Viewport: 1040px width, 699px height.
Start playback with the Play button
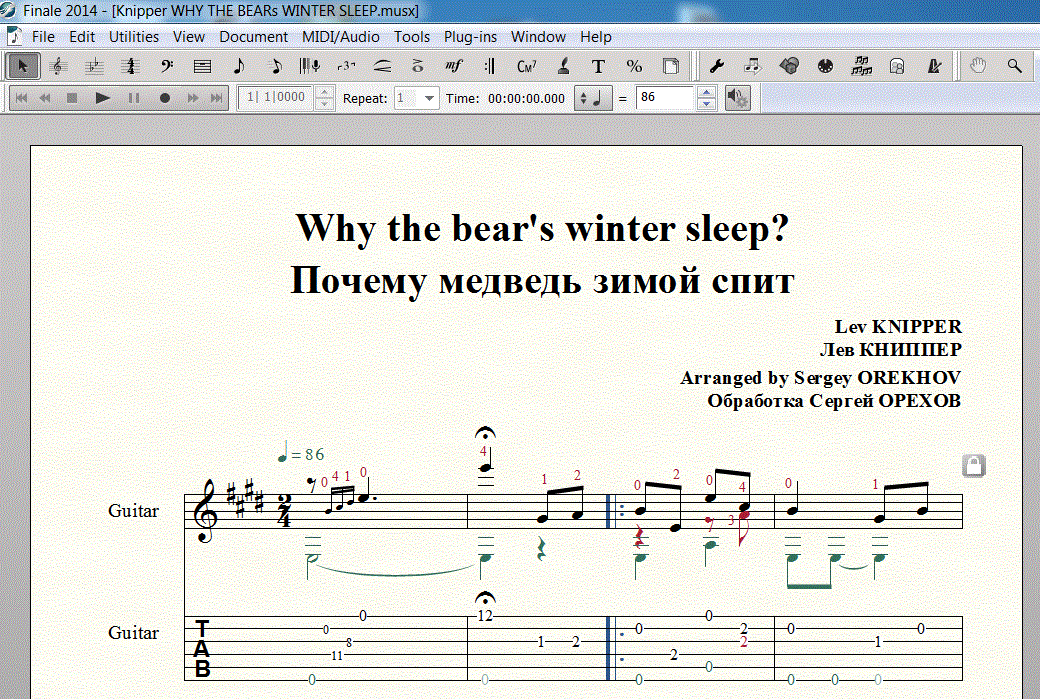tap(102, 98)
